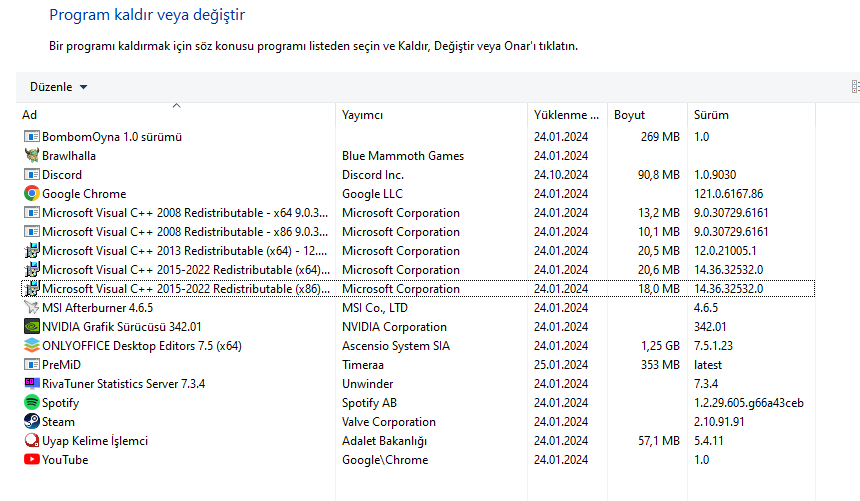Click icon of Visual C++ 2008 x64
Screen dimensions: 860x501
(x=32, y=213)
